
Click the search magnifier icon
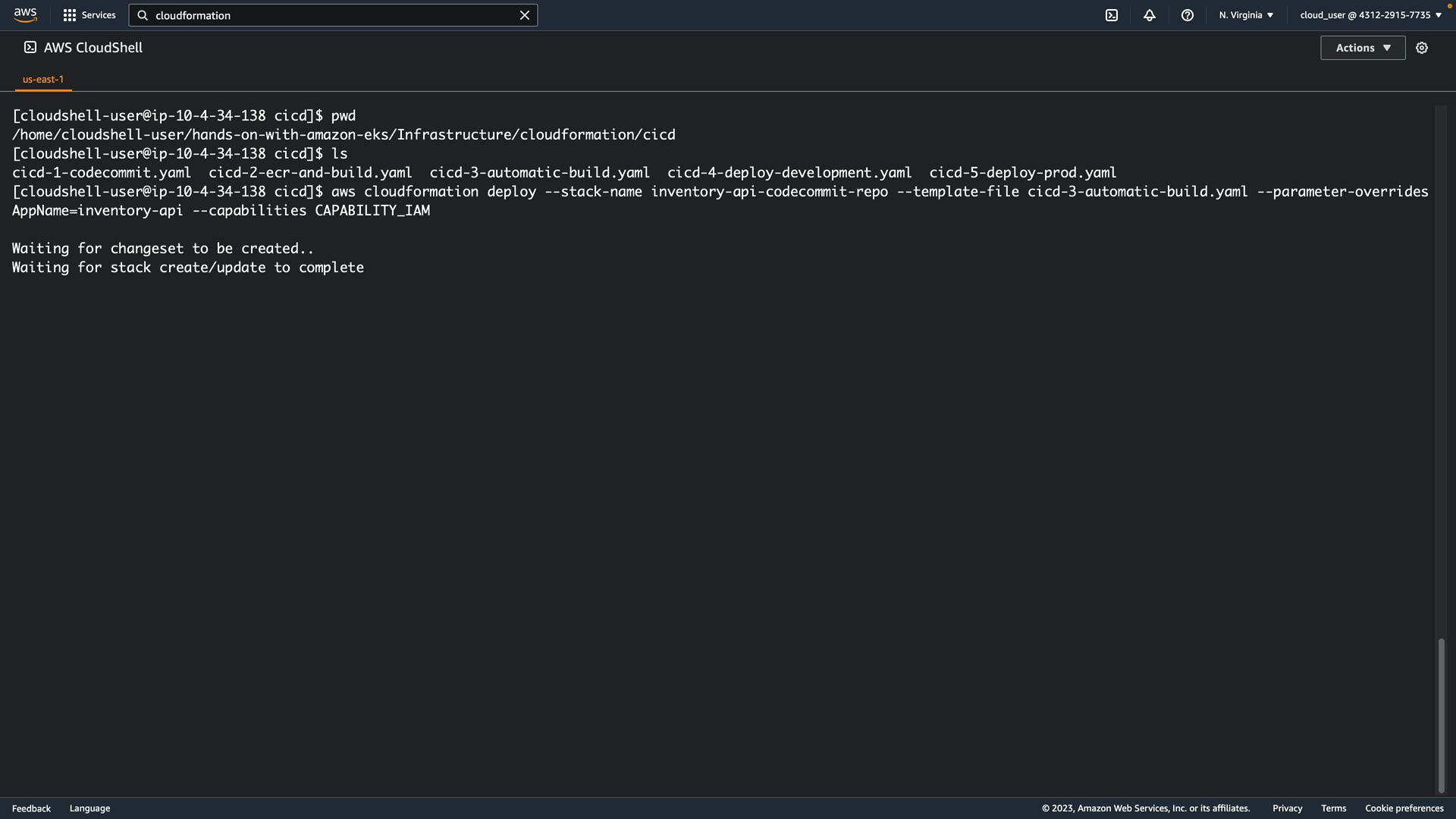(x=143, y=15)
